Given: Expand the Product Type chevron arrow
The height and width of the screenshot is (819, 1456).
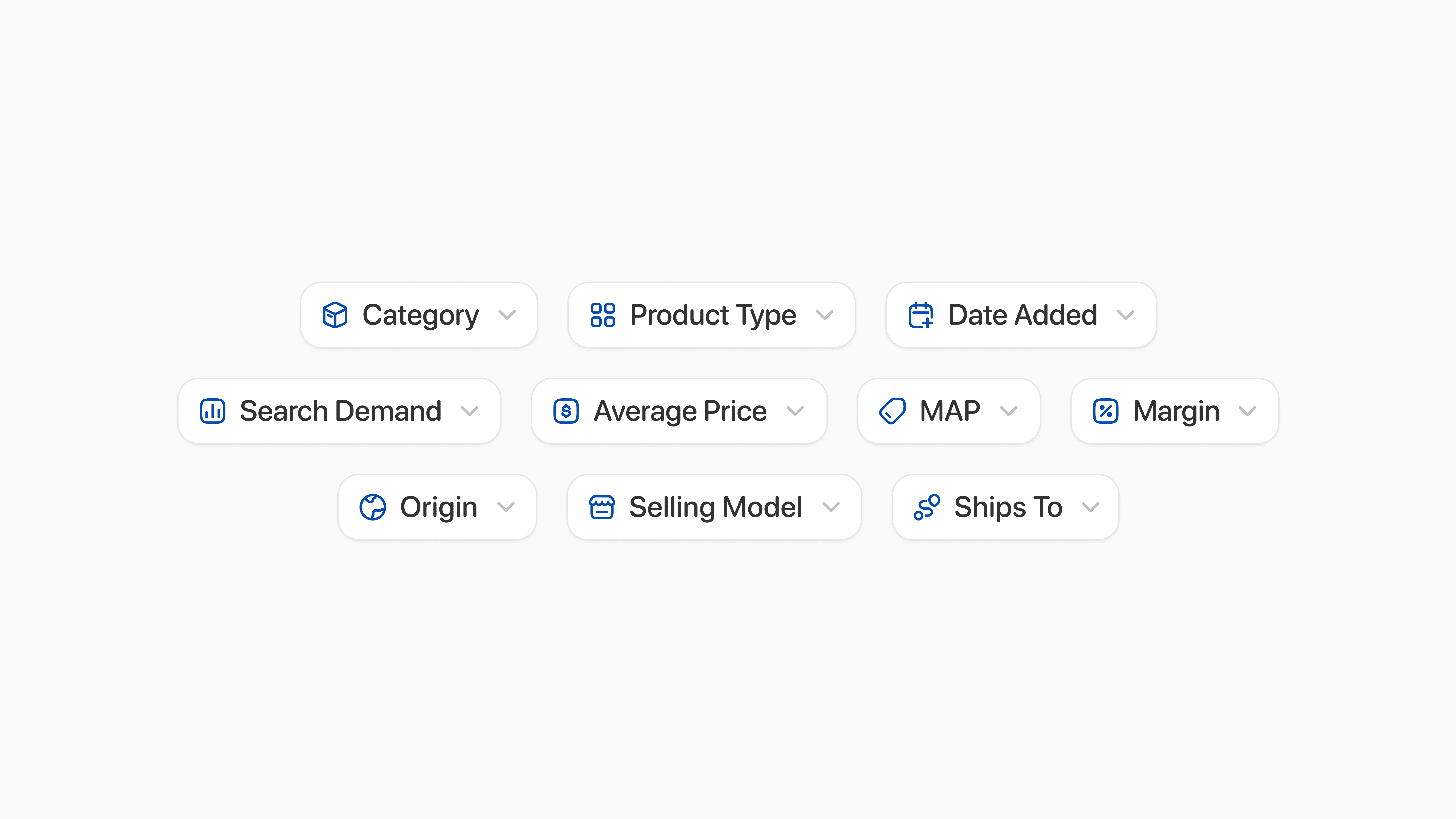Looking at the screenshot, I should coord(825,315).
